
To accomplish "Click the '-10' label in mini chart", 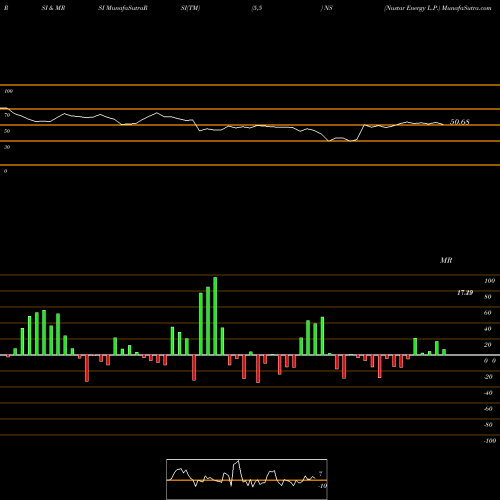I will [322, 486].
